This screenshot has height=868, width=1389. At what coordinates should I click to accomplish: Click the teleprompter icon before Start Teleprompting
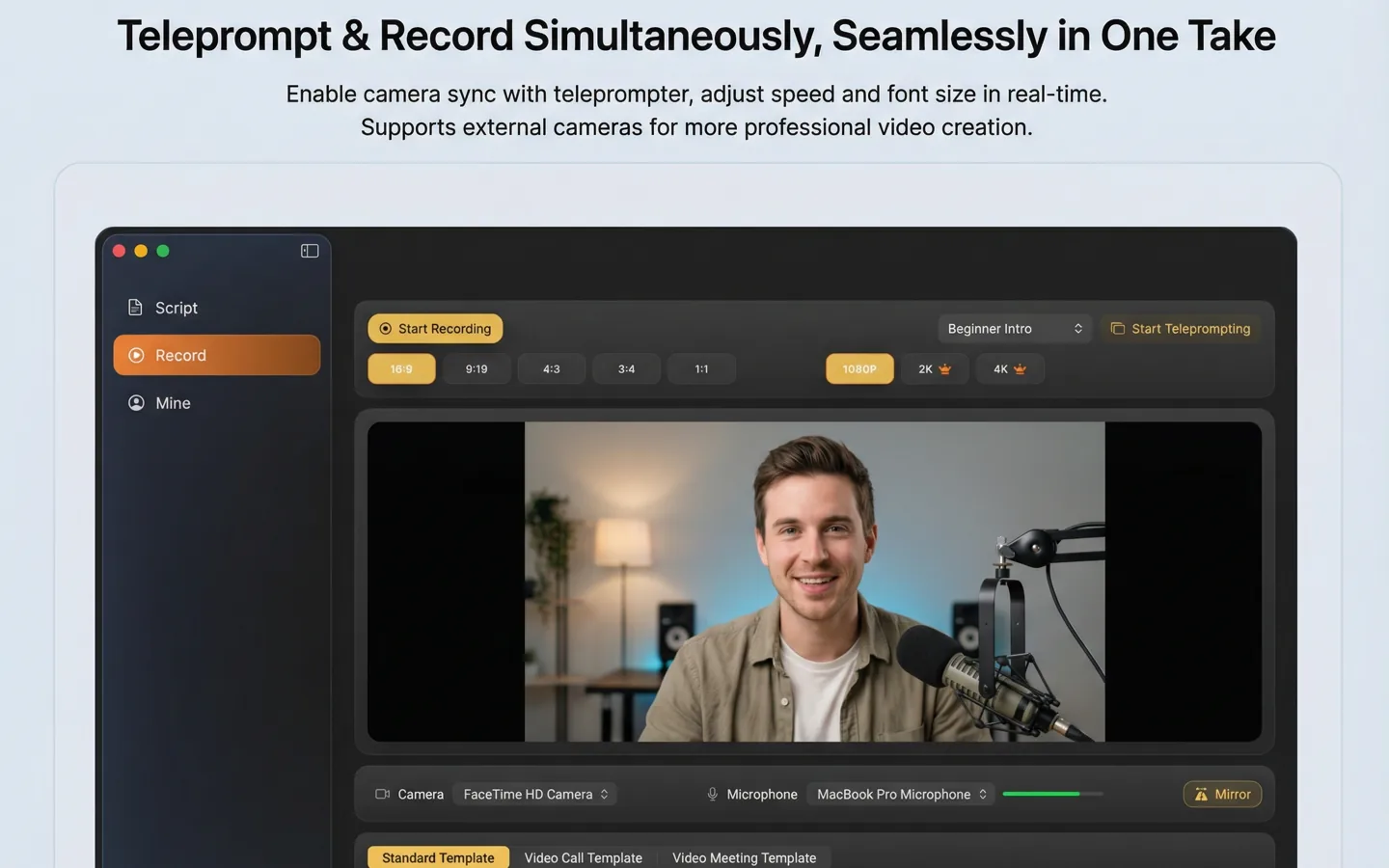(1118, 328)
